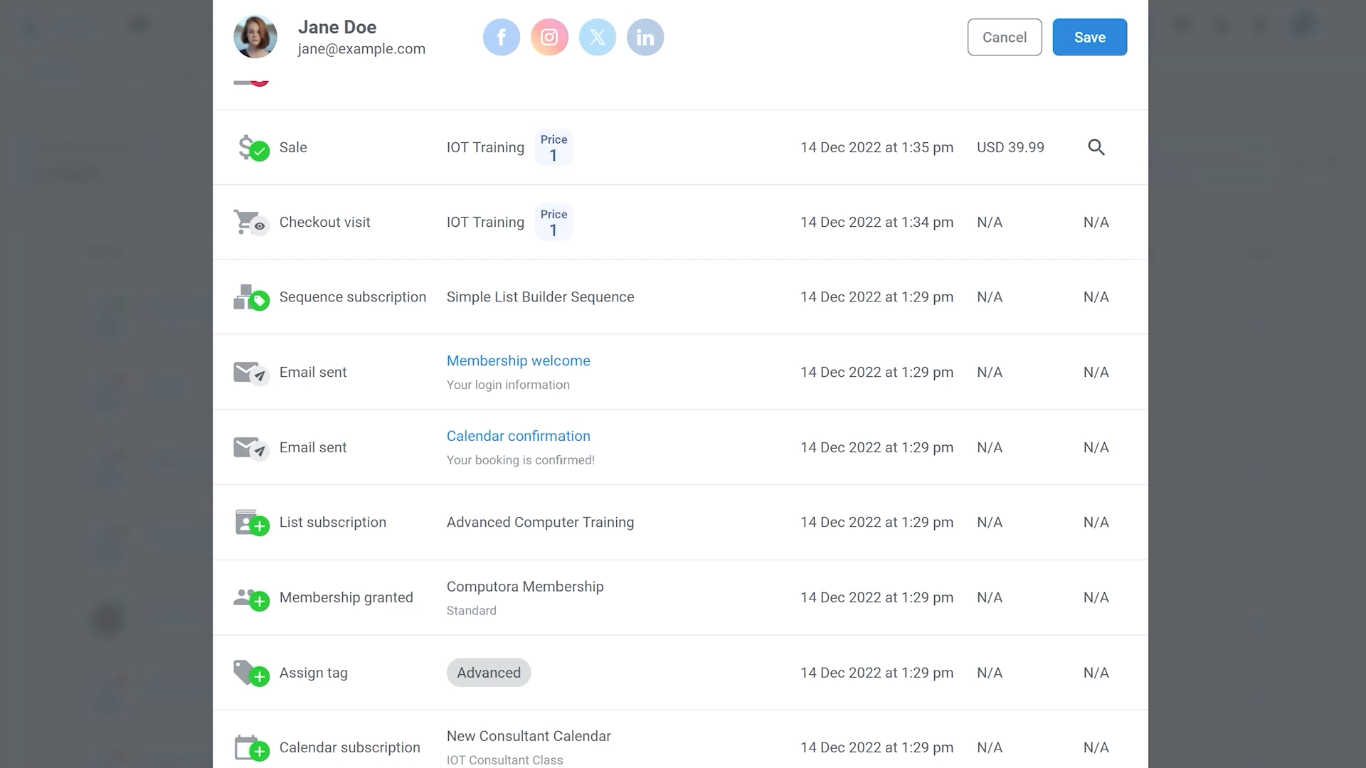Click the Calendar subscription icon
The width and height of the screenshot is (1366, 768).
[250, 748]
